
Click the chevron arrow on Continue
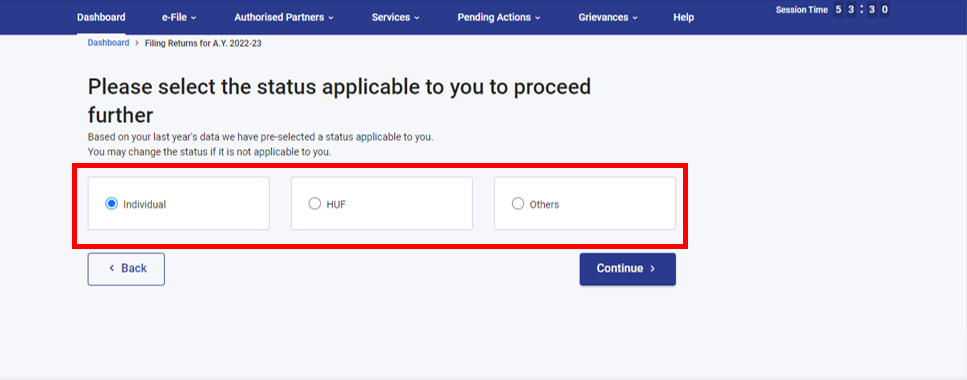[652, 269]
